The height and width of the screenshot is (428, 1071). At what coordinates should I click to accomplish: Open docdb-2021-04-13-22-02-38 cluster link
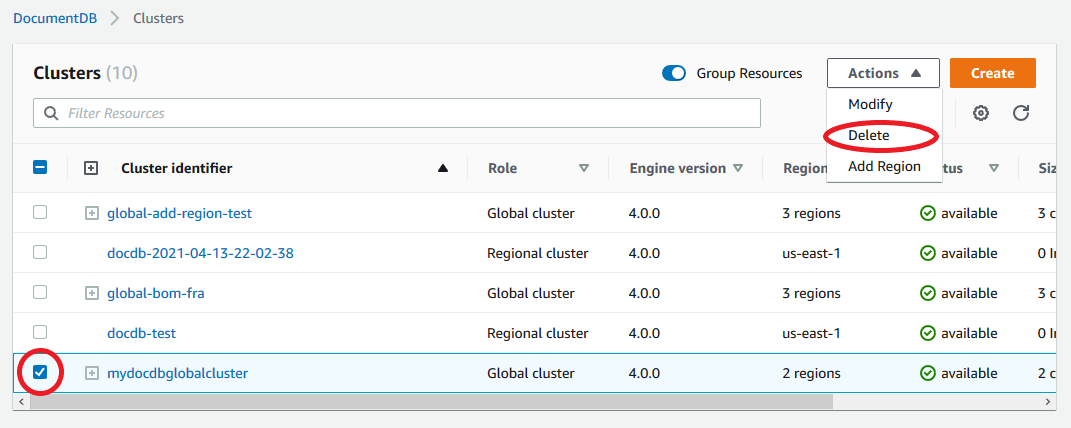[x=200, y=253]
